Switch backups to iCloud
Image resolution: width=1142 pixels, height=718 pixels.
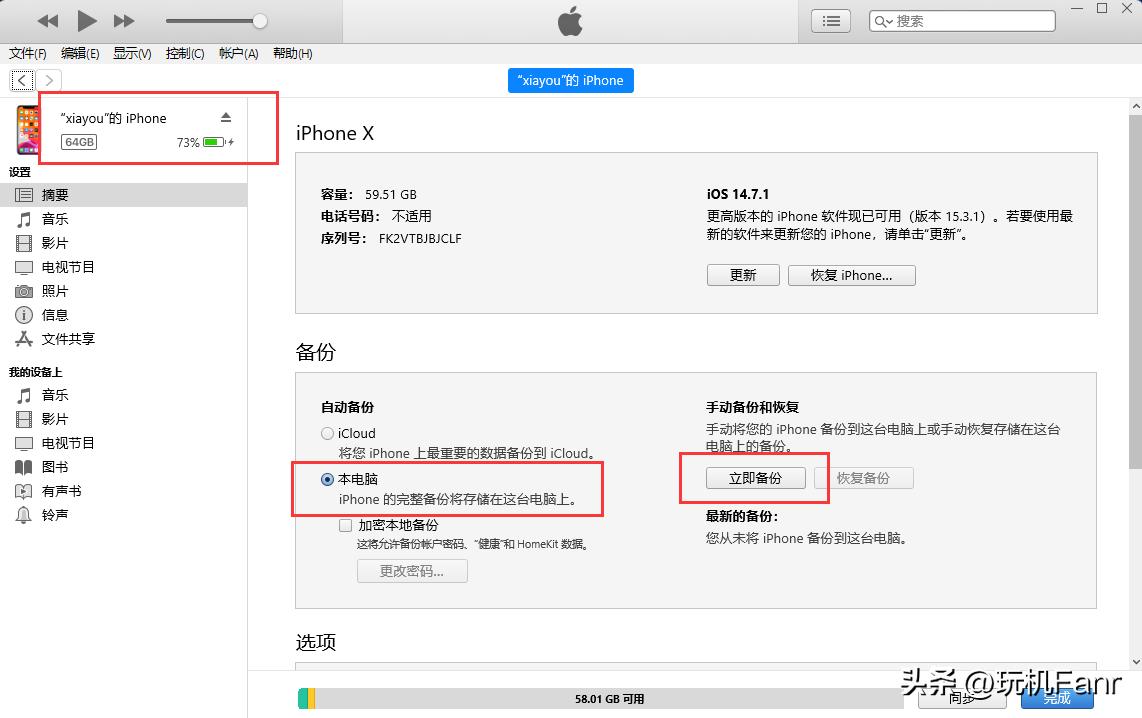tap(327, 433)
